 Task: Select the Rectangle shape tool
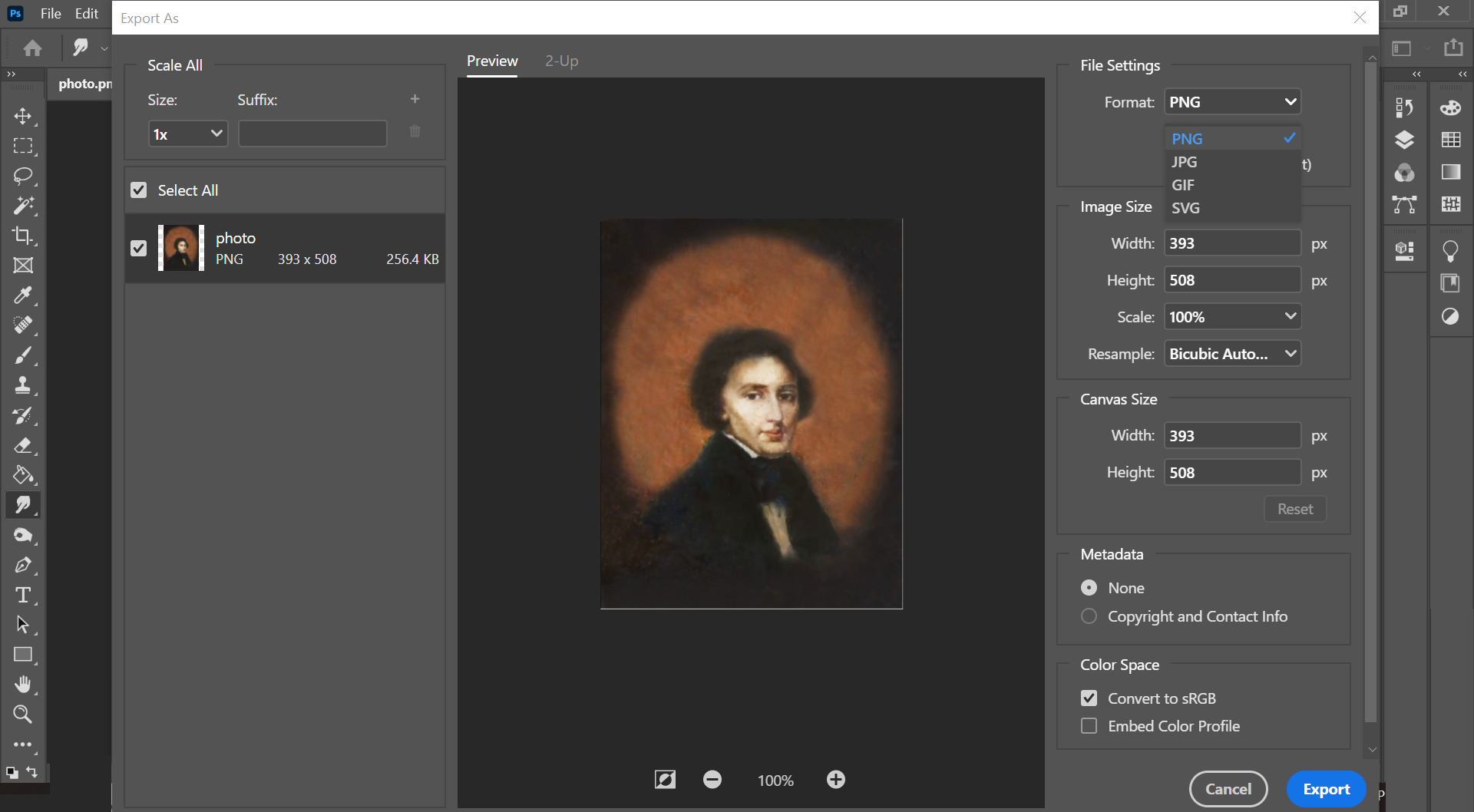coord(23,655)
